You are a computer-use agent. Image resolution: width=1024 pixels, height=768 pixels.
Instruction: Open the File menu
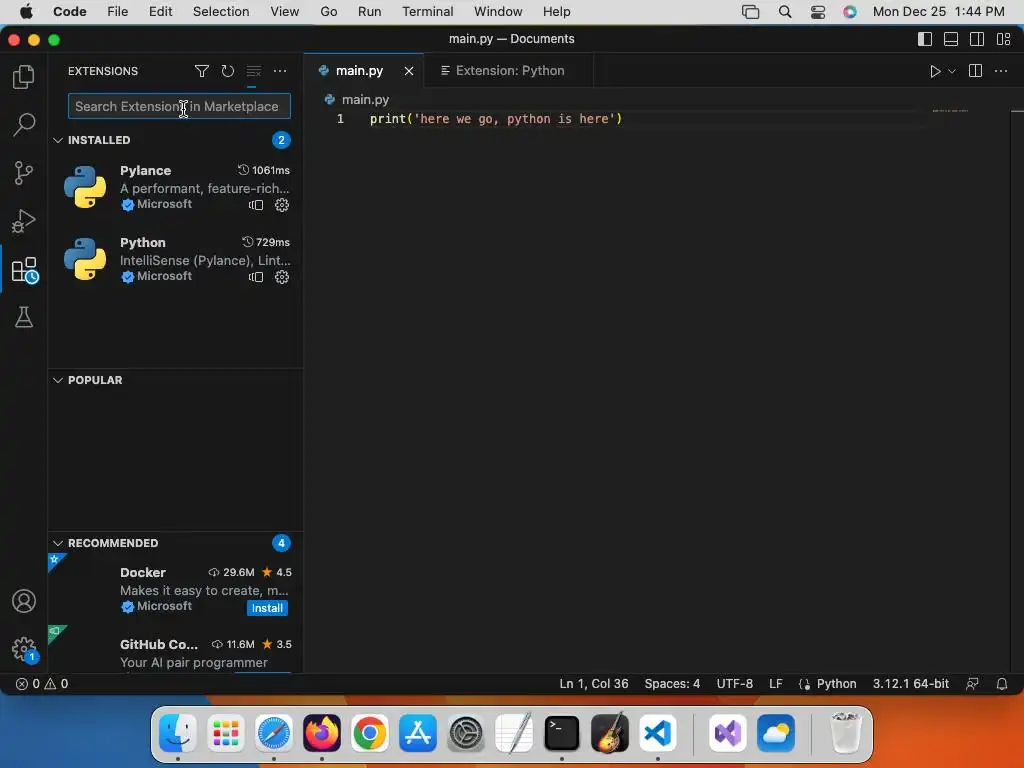tap(118, 12)
